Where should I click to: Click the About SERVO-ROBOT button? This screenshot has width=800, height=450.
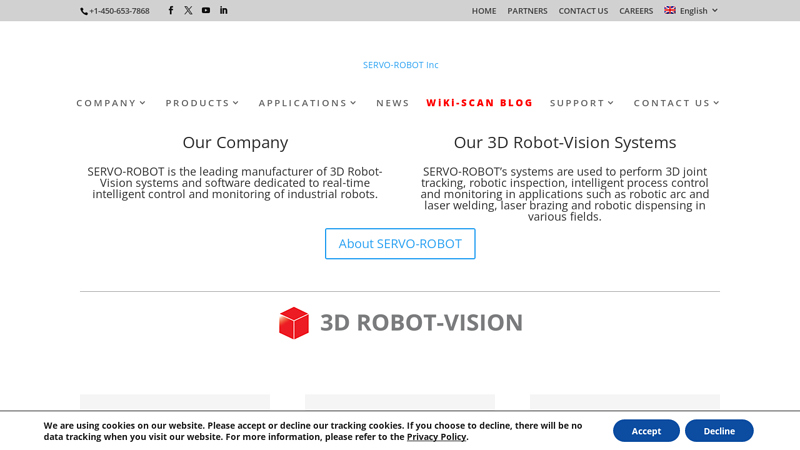[x=400, y=244]
